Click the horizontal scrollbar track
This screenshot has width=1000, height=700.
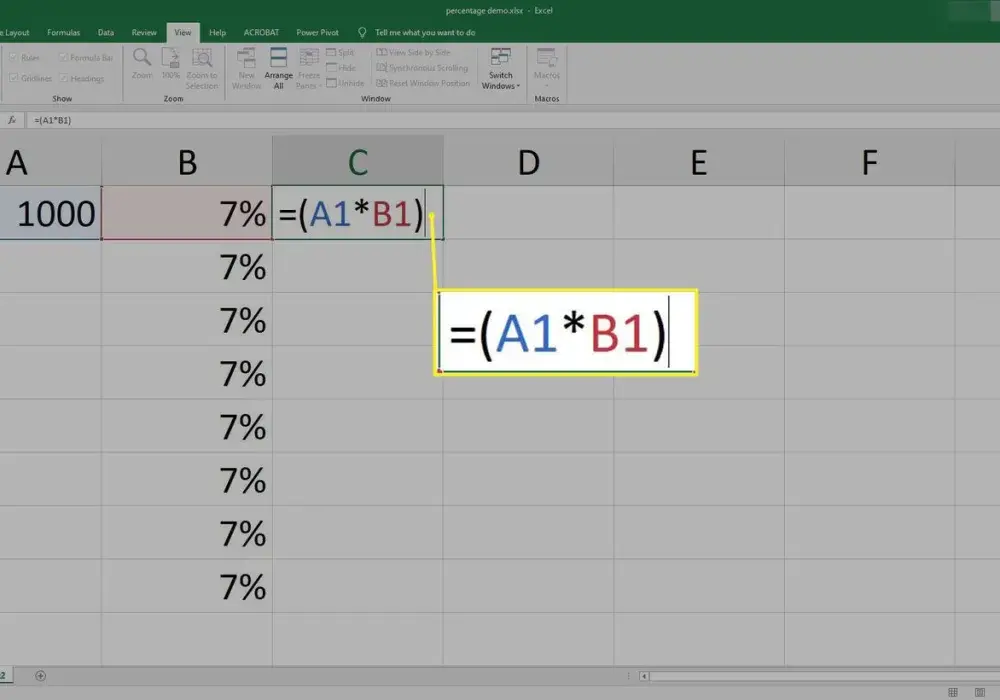pyautogui.click(x=825, y=676)
